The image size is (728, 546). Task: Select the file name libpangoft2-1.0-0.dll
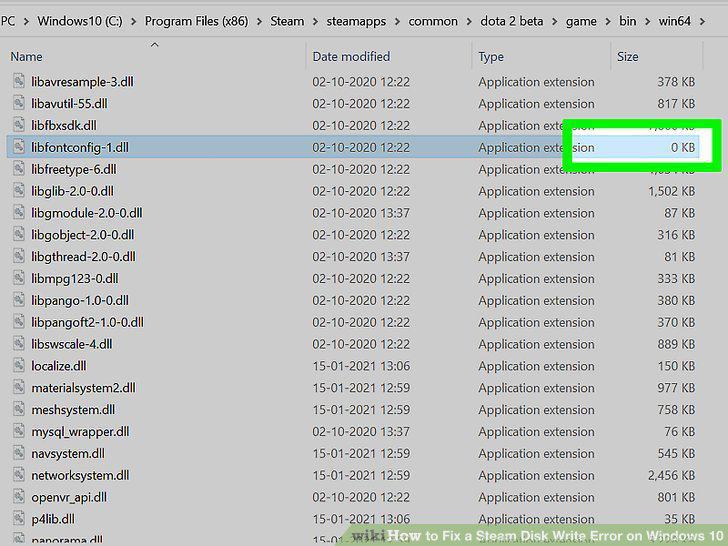[87, 322]
